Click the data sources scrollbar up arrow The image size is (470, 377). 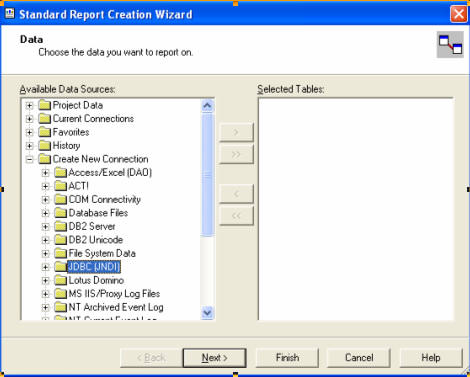point(207,106)
